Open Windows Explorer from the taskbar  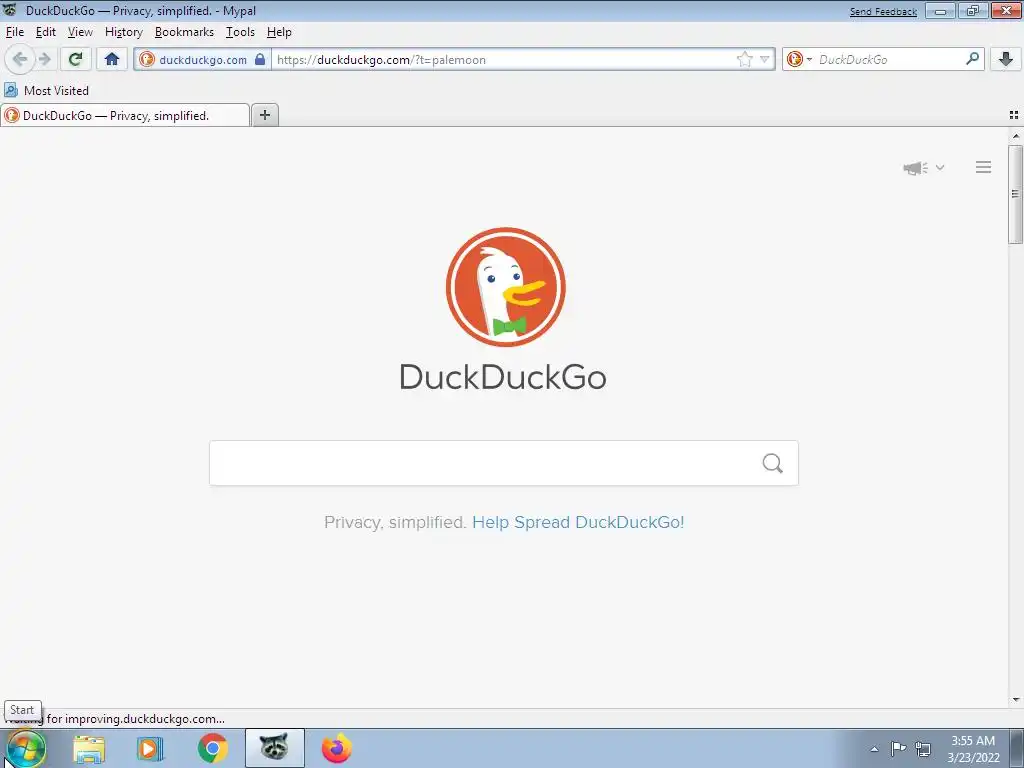click(x=89, y=749)
